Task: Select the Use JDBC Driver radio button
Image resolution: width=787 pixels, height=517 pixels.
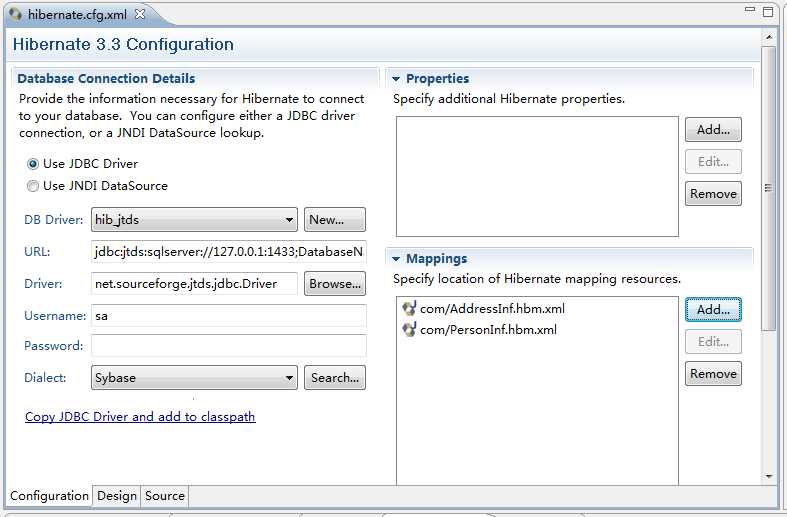Action: [33, 164]
